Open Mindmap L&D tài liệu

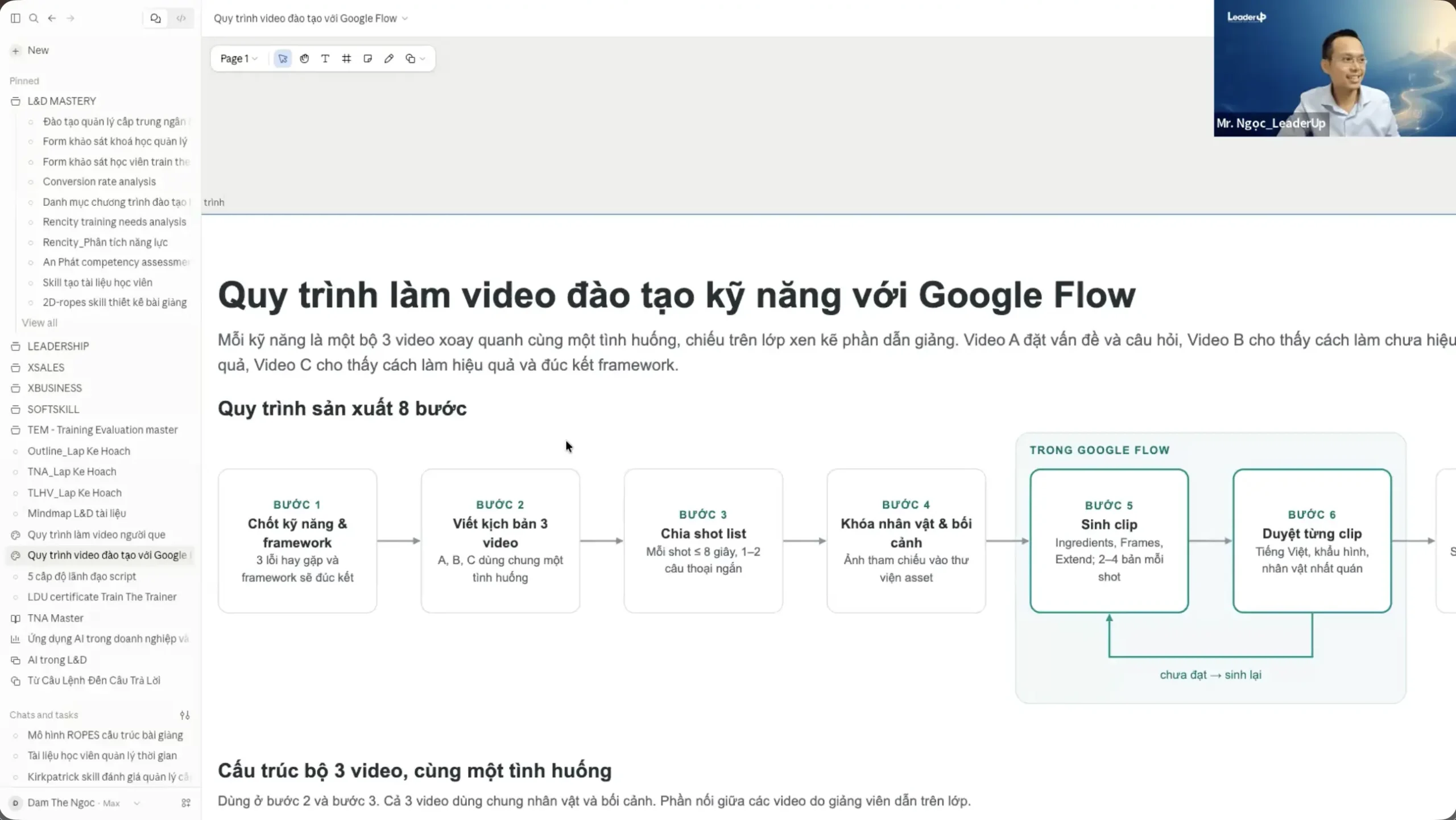[77, 513]
